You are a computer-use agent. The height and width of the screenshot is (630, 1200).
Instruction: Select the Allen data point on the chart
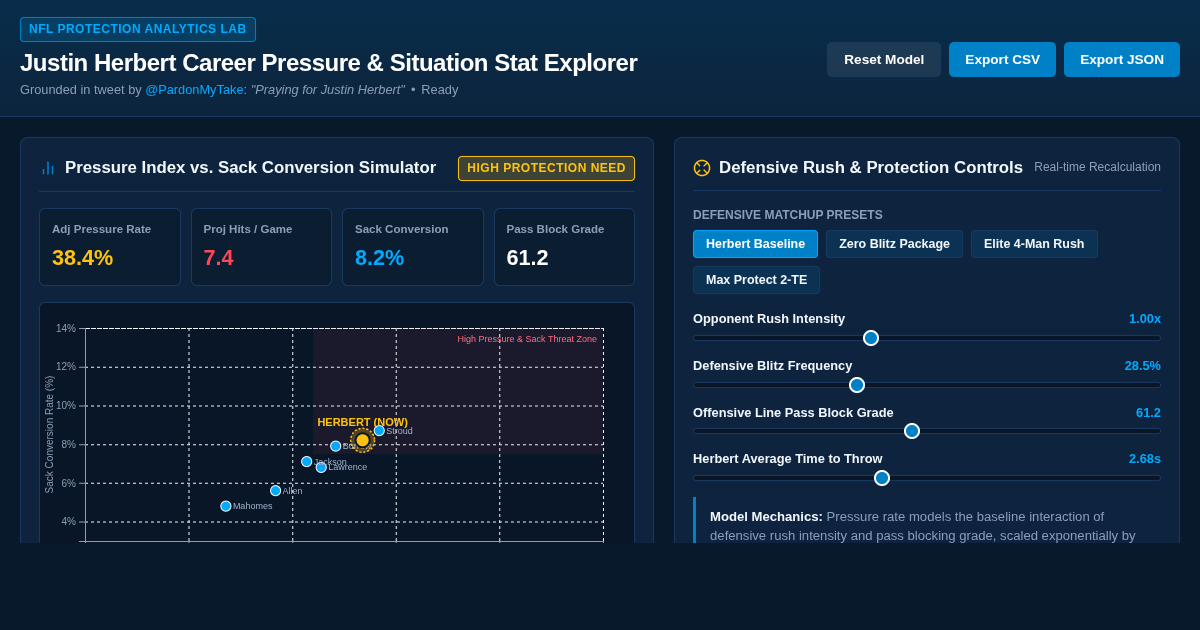click(x=276, y=491)
